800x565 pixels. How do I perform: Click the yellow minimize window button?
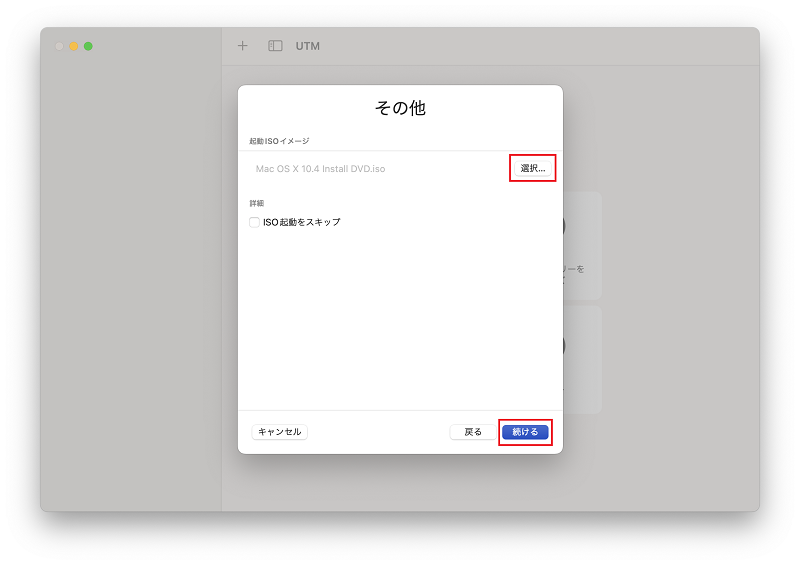point(73,46)
